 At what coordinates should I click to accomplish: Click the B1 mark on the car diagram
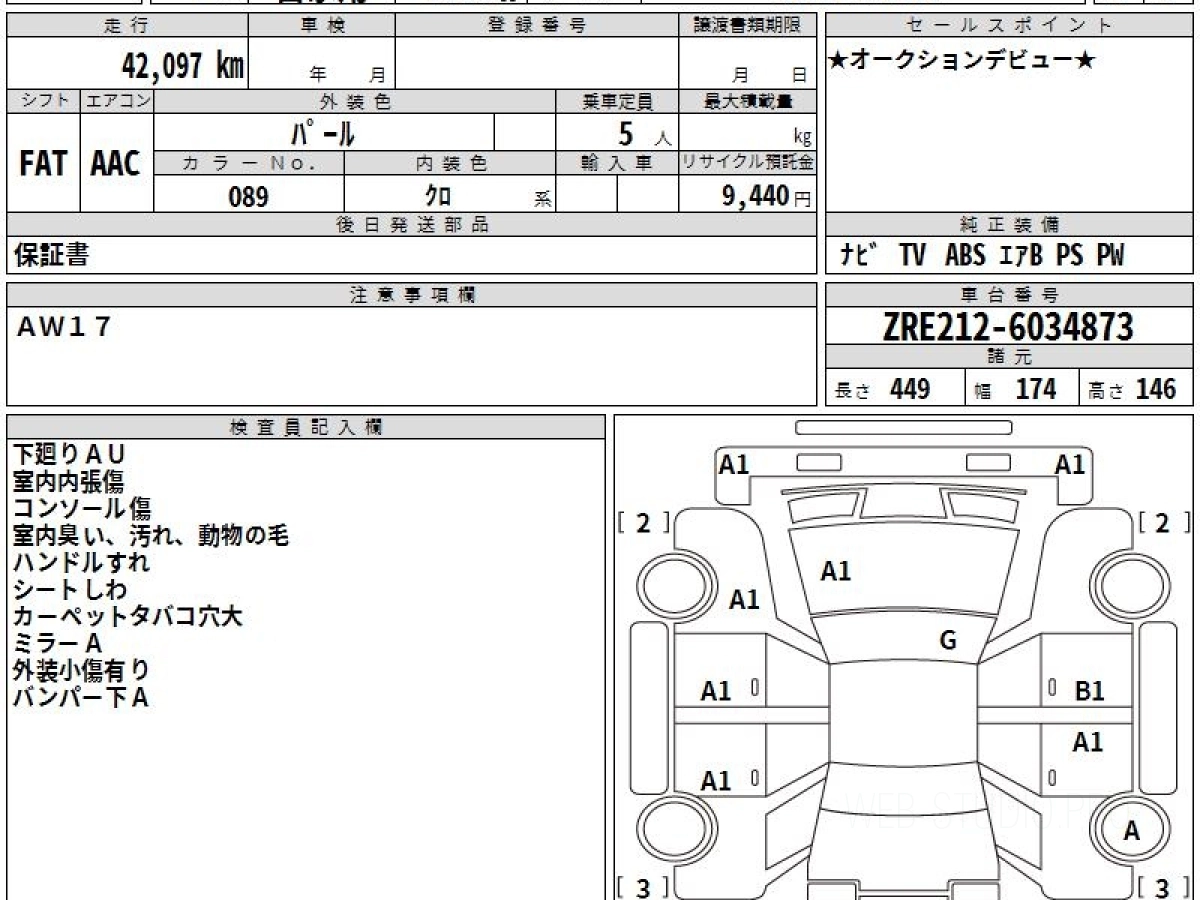1089,690
